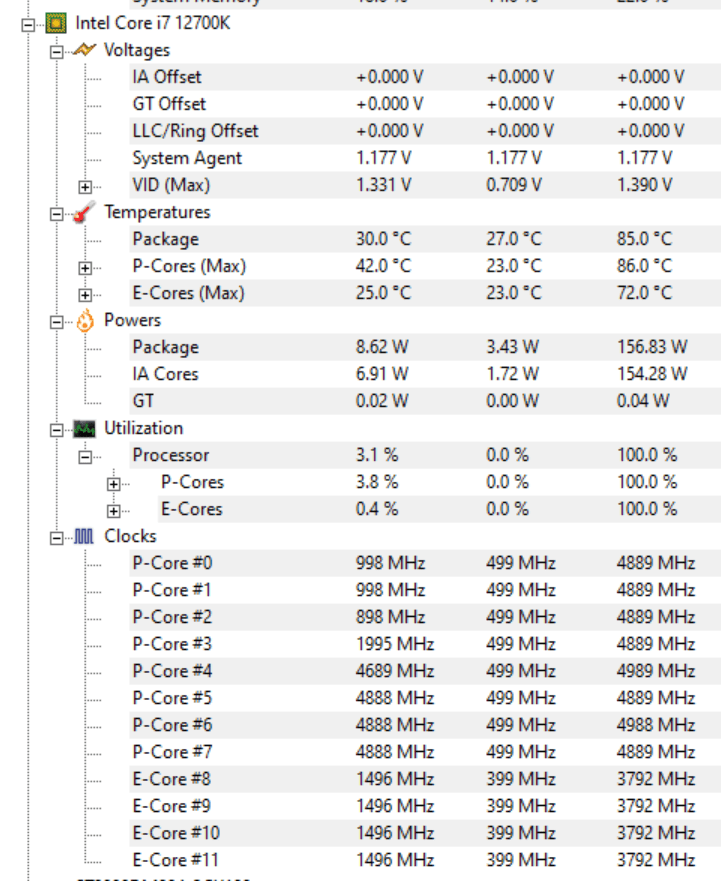Collapse the Temperatures section
Viewport: 721px width, 881px height.
click(56, 214)
